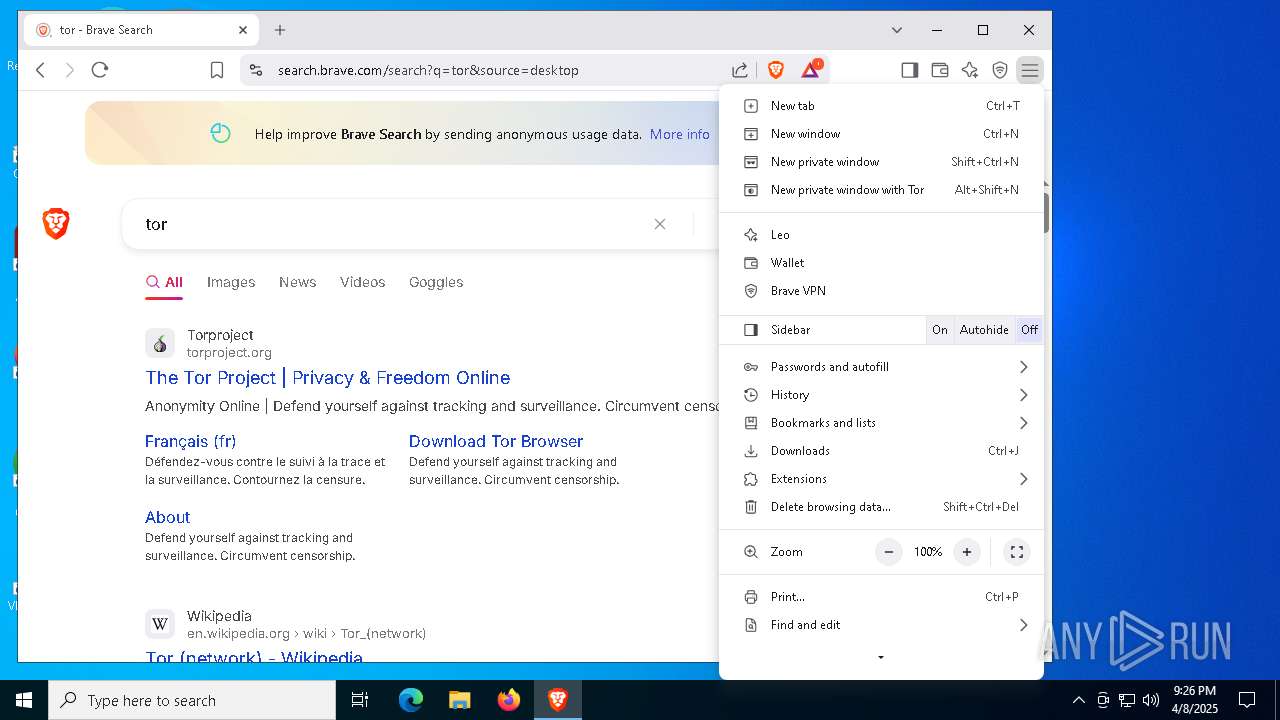Expand Find and edit submenu

click(881, 625)
